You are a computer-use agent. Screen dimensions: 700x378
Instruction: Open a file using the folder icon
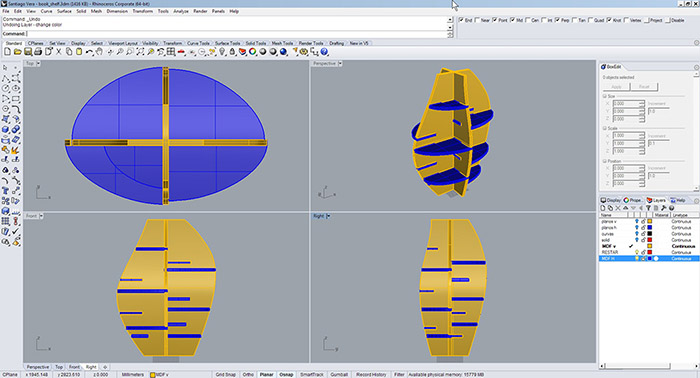click(17, 52)
